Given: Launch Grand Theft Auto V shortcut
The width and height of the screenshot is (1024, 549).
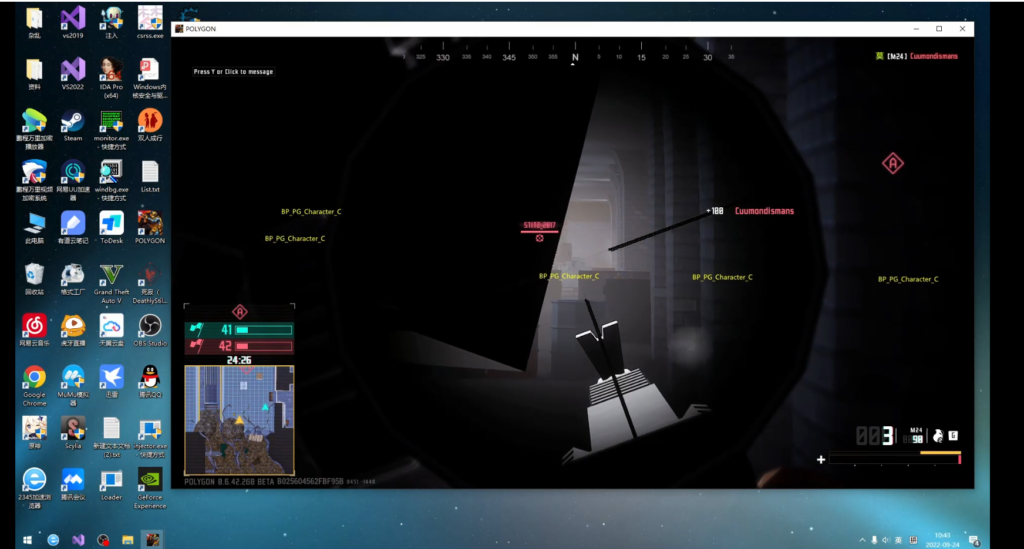Looking at the screenshot, I should (x=111, y=283).
